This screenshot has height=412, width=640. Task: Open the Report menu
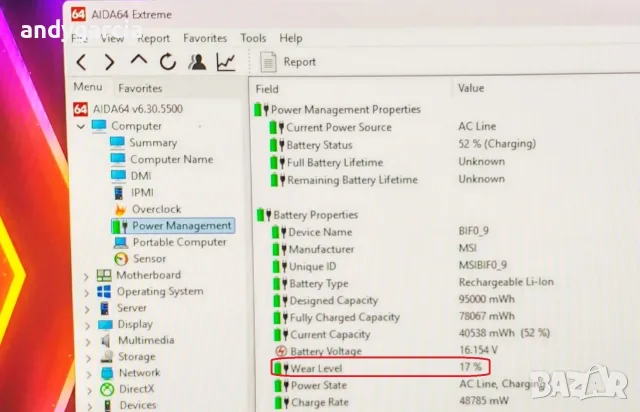click(x=153, y=38)
